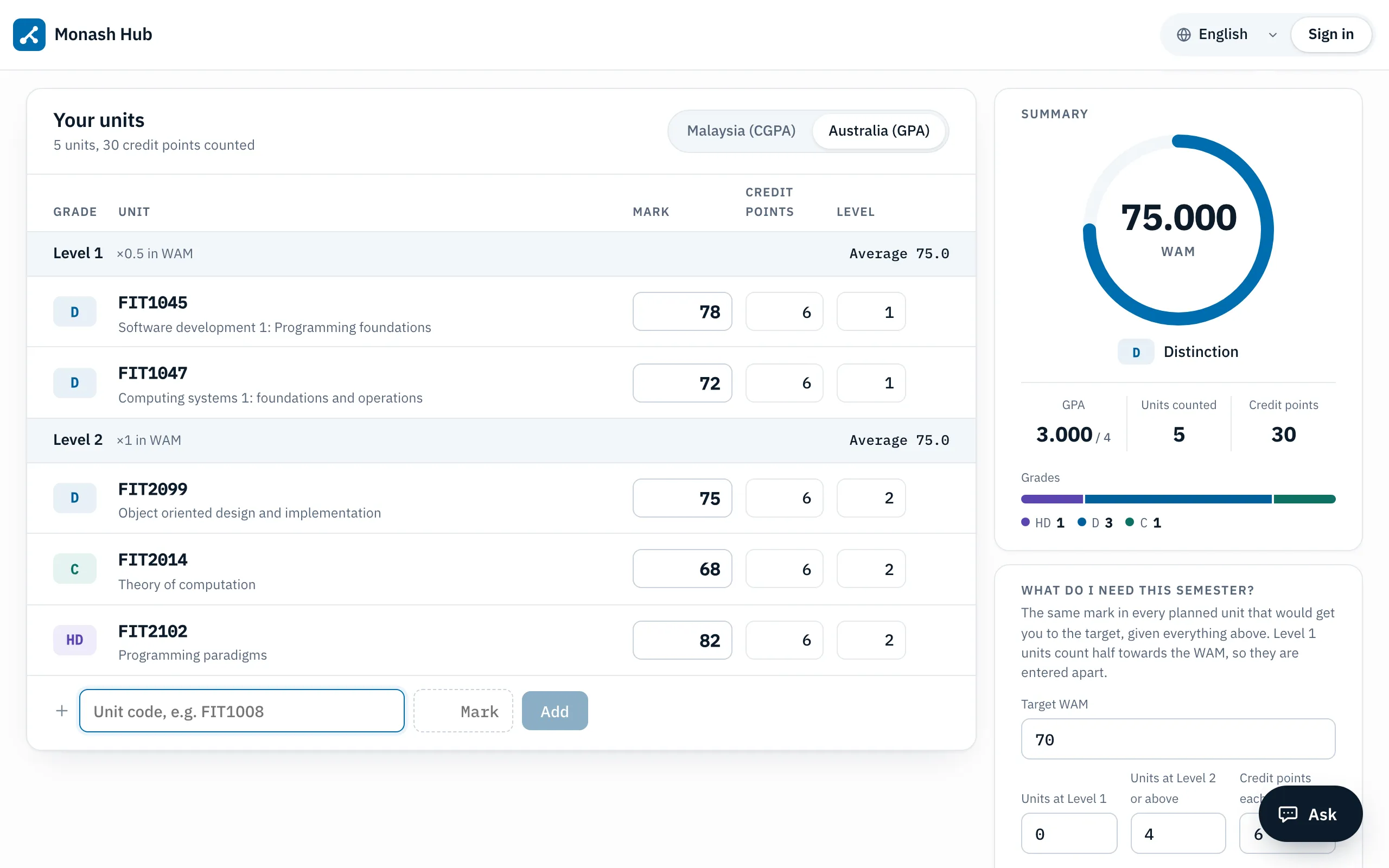Edit the mark 68 for FIT2014
1389x868 pixels.
tap(683, 569)
